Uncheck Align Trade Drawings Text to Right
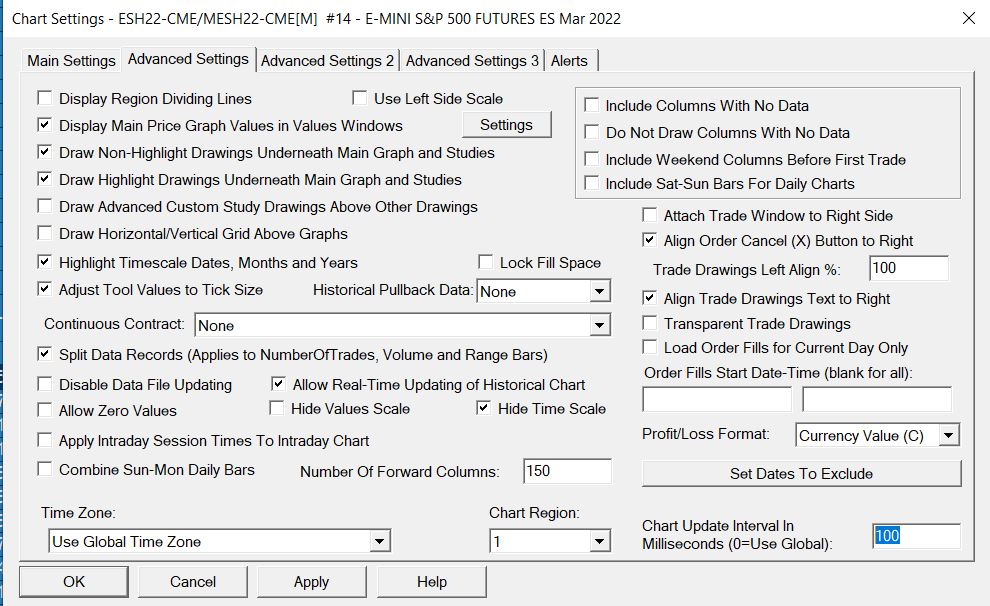This screenshot has width=990, height=606. pyautogui.click(x=650, y=298)
